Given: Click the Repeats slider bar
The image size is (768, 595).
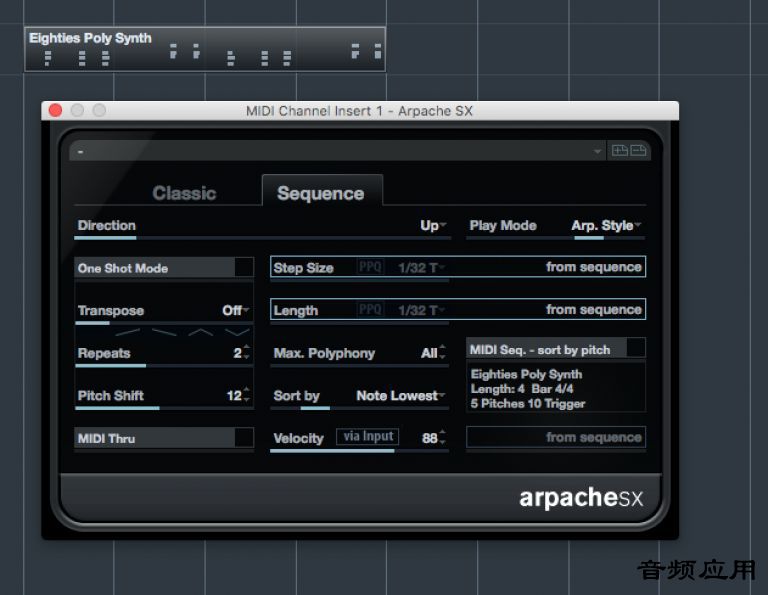Looking at the screenshot, I should [164, 365].
